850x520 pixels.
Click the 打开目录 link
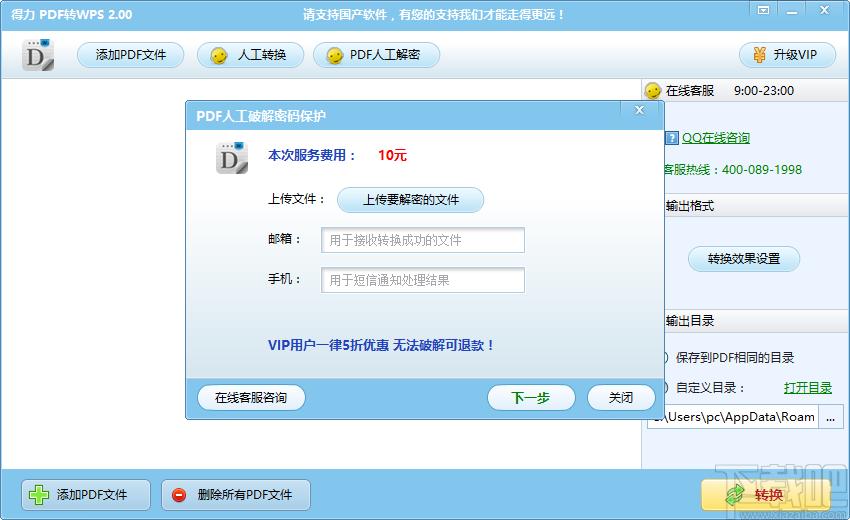pyautogui.click(x=807, y=388)
